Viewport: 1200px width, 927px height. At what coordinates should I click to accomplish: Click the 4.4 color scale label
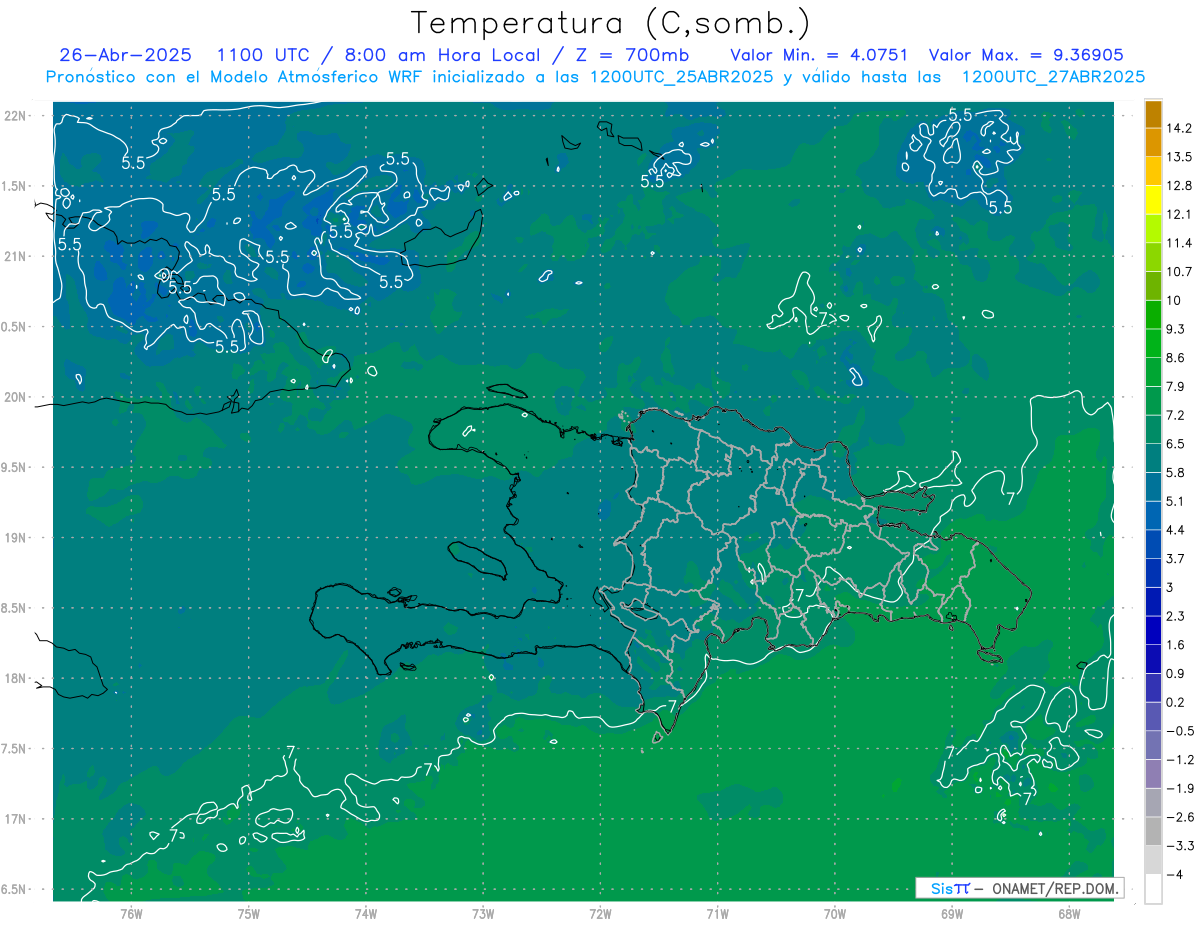coord(1176,530)
